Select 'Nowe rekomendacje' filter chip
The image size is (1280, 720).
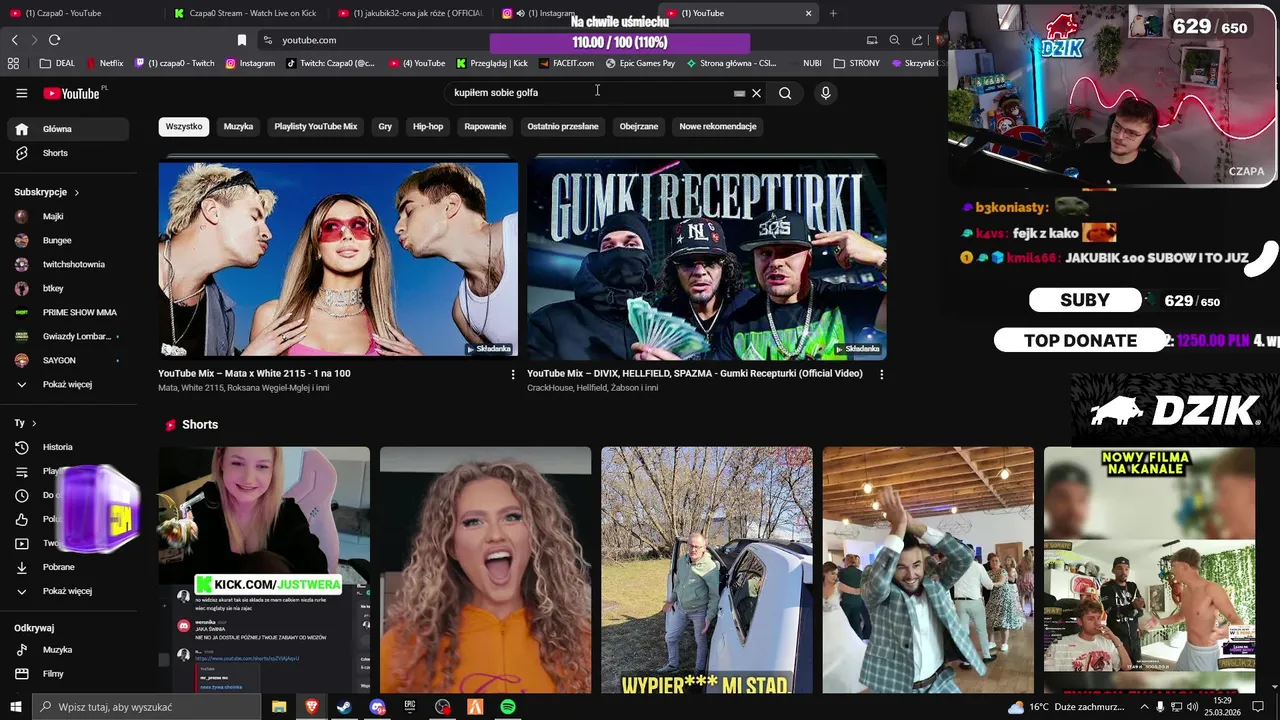718,126
